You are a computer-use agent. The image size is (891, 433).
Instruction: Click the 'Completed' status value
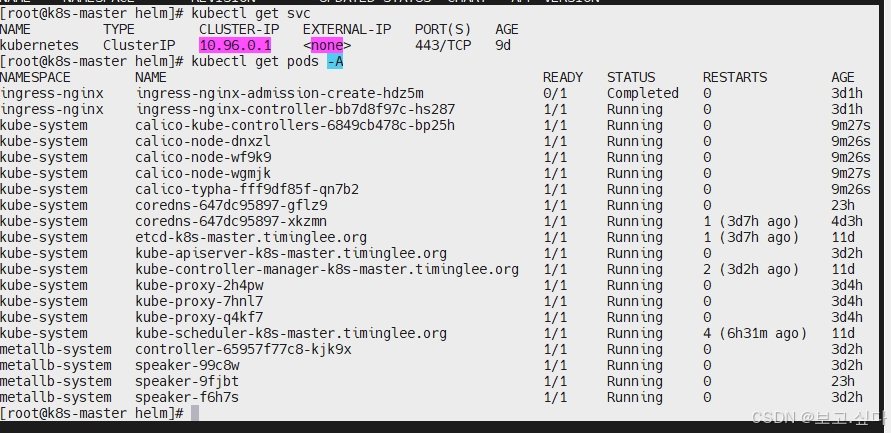click(x=643, y=93)
